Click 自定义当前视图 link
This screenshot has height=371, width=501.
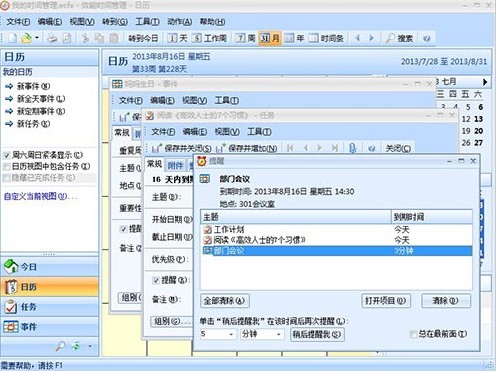(x=40, y=196)
